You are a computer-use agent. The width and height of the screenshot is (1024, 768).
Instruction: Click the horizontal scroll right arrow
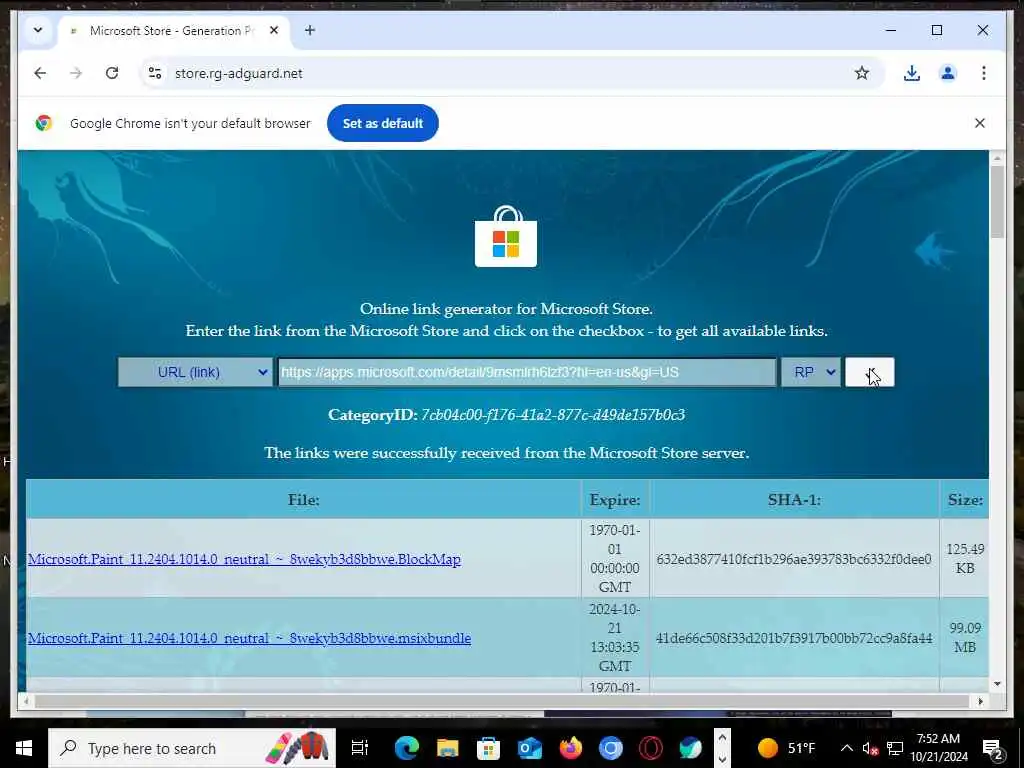coord(980,701)
